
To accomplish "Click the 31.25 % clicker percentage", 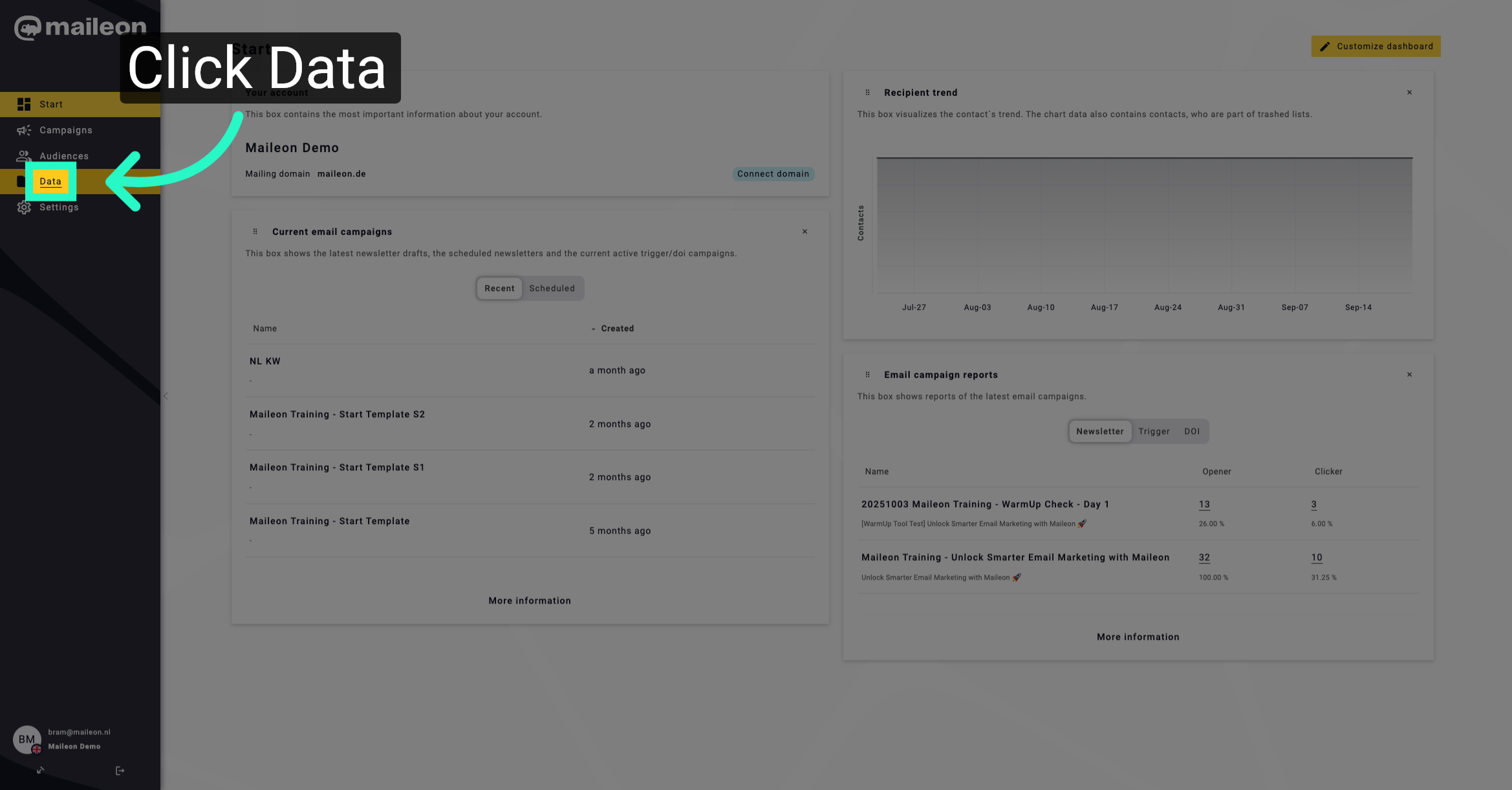I will (x=1324, y=578).
